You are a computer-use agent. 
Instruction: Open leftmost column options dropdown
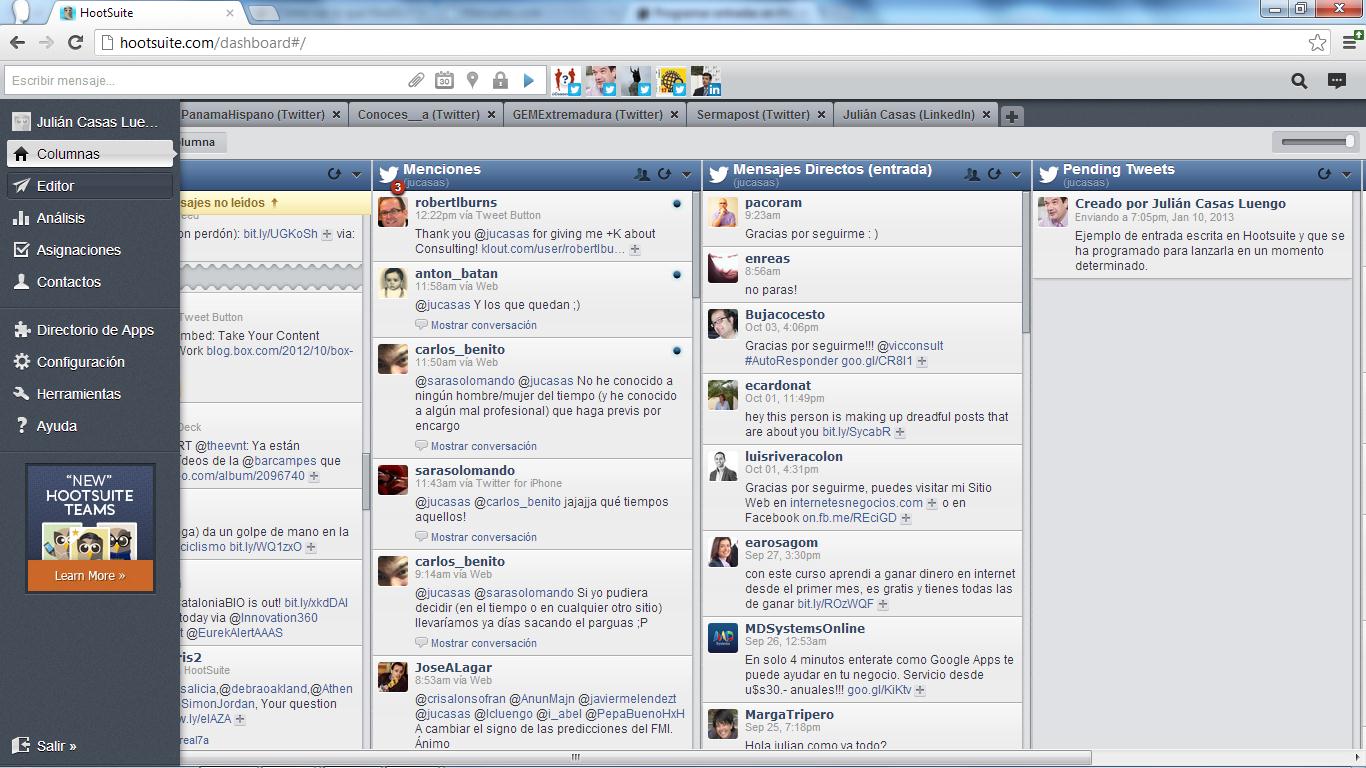pos(356,174)
